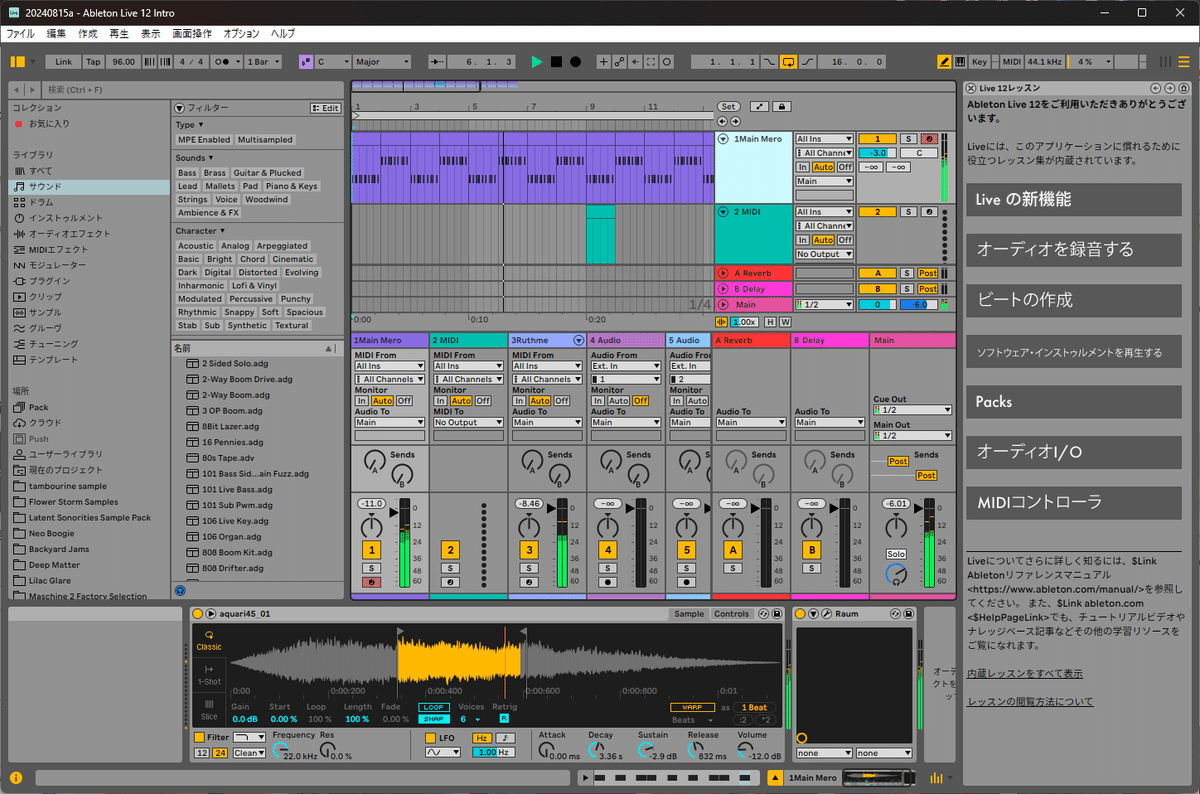Image resolution: width=1200 pixels, height=794 pixels.
Task: Click the 内蔵レッスンをすべて表示 link
Action: click(1025, 674)
